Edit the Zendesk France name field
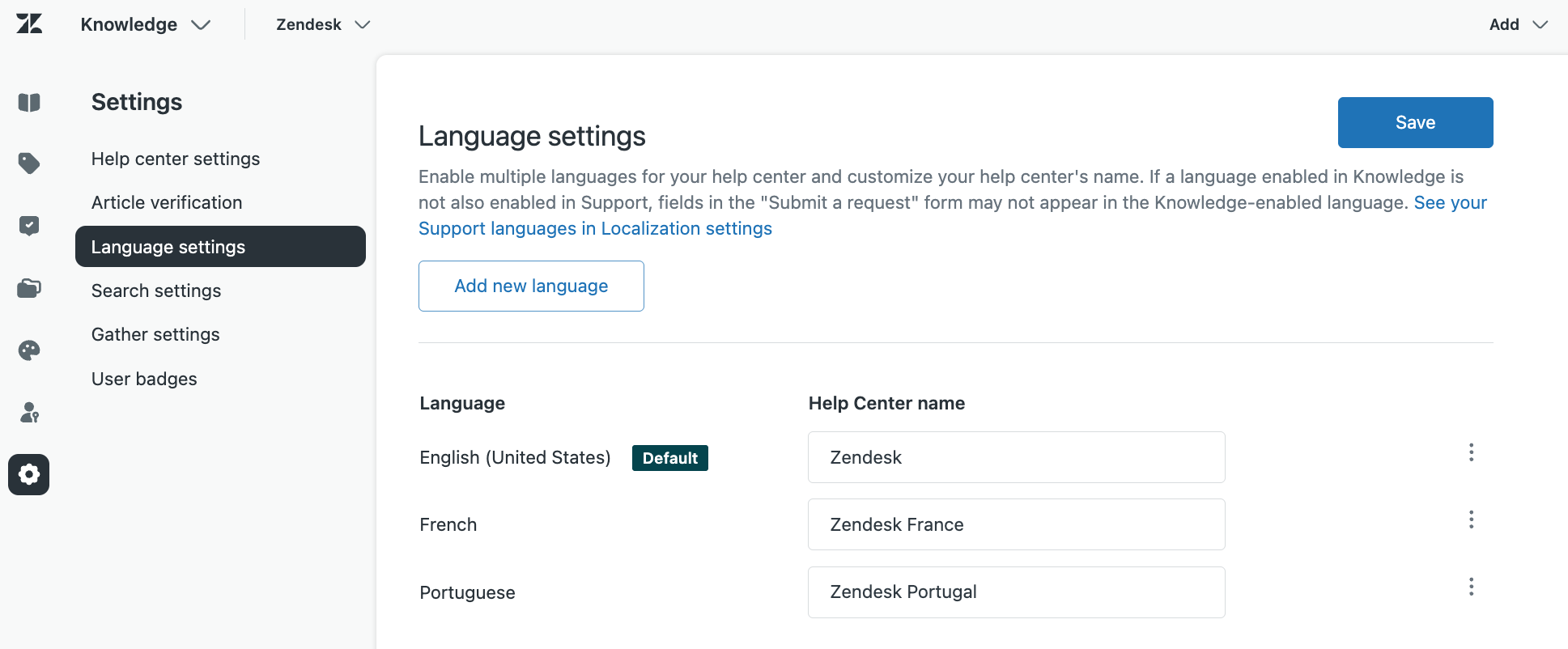The width and height of the screenshot is (1568, 649). click(1016, 524)
